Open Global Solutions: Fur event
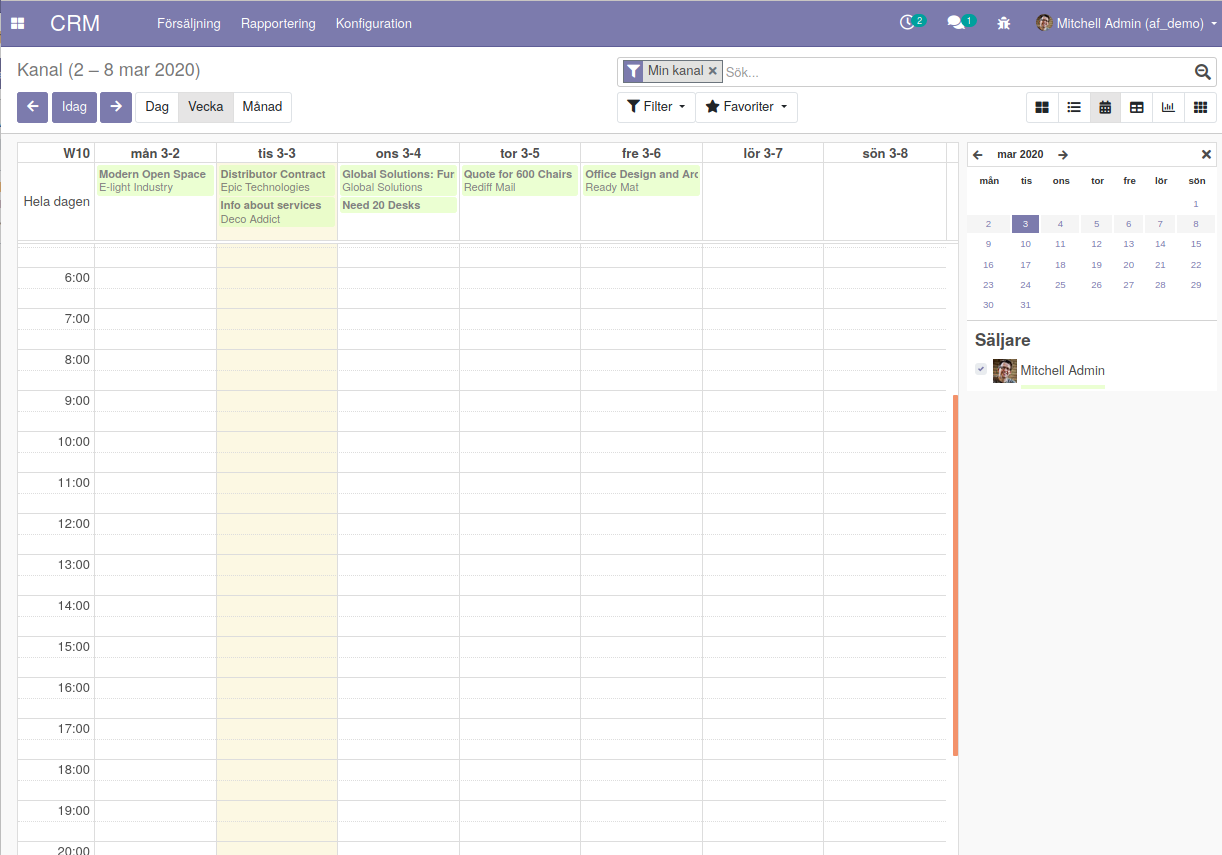 398,180
